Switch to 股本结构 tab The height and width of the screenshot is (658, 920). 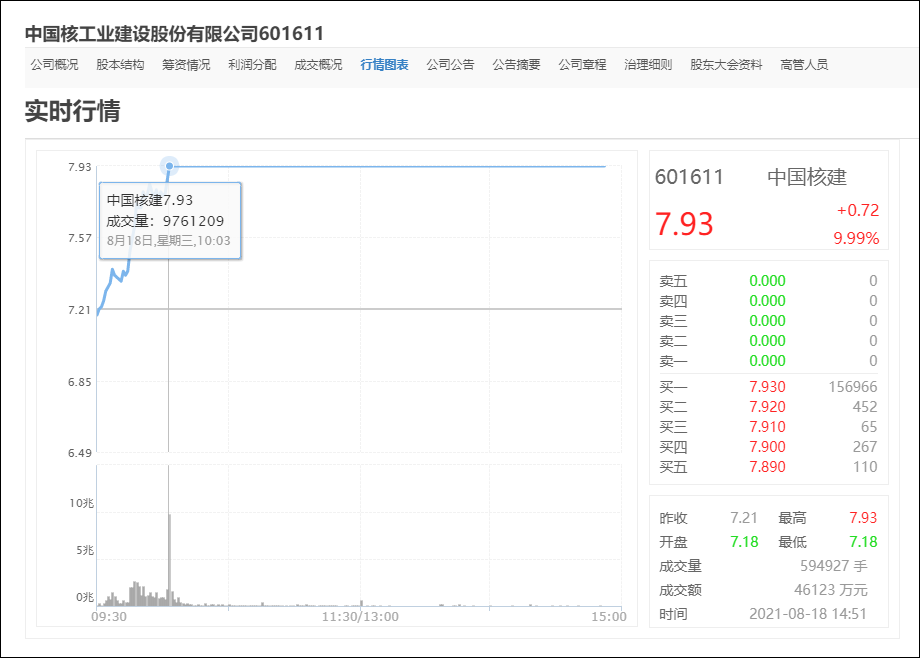click(x=120, y=65)
